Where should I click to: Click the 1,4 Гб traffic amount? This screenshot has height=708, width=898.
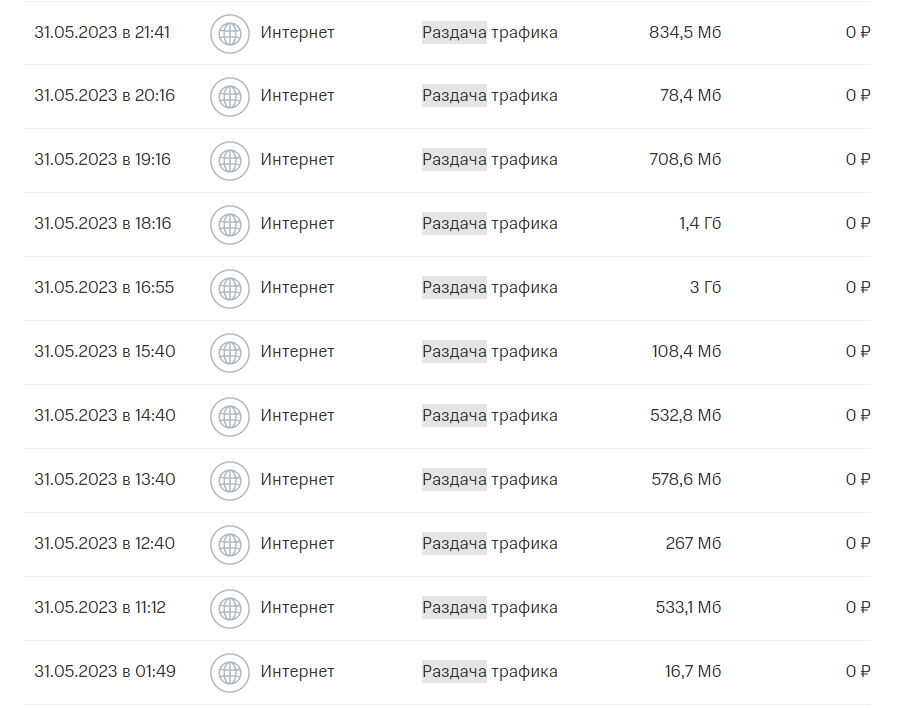[700, 224]
